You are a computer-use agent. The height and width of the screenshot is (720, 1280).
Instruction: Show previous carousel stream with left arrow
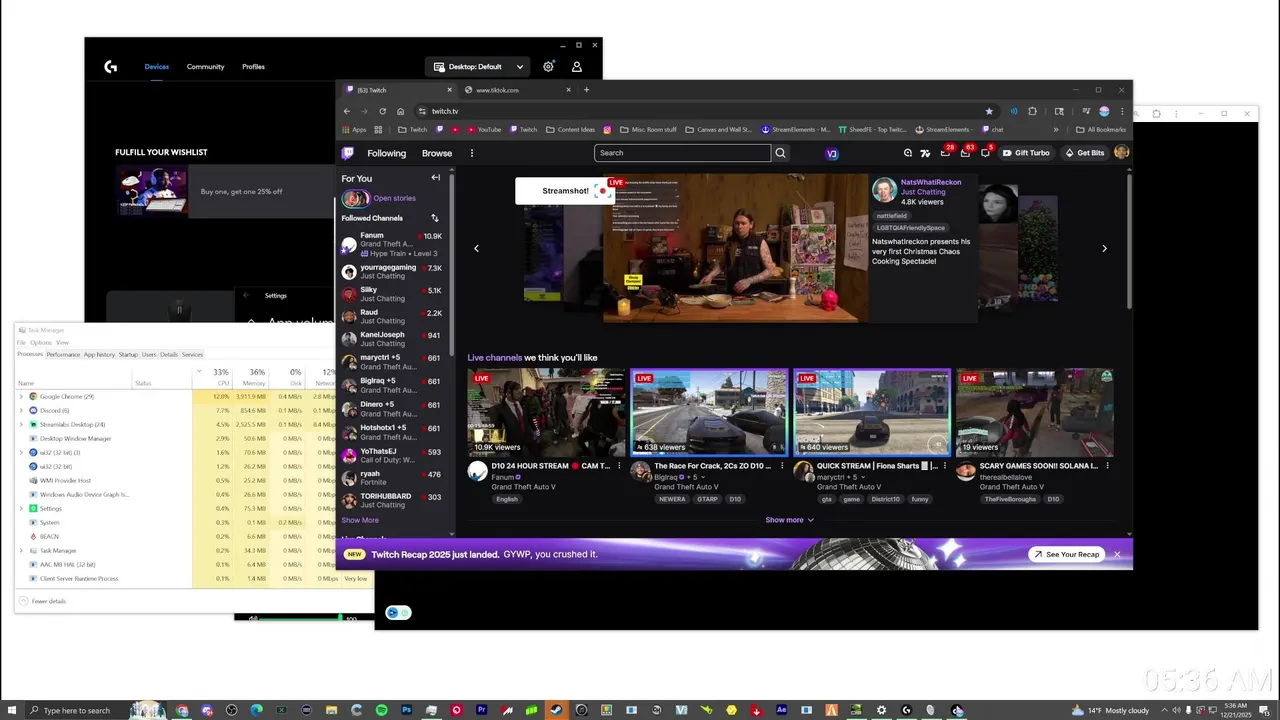point(476,248)
